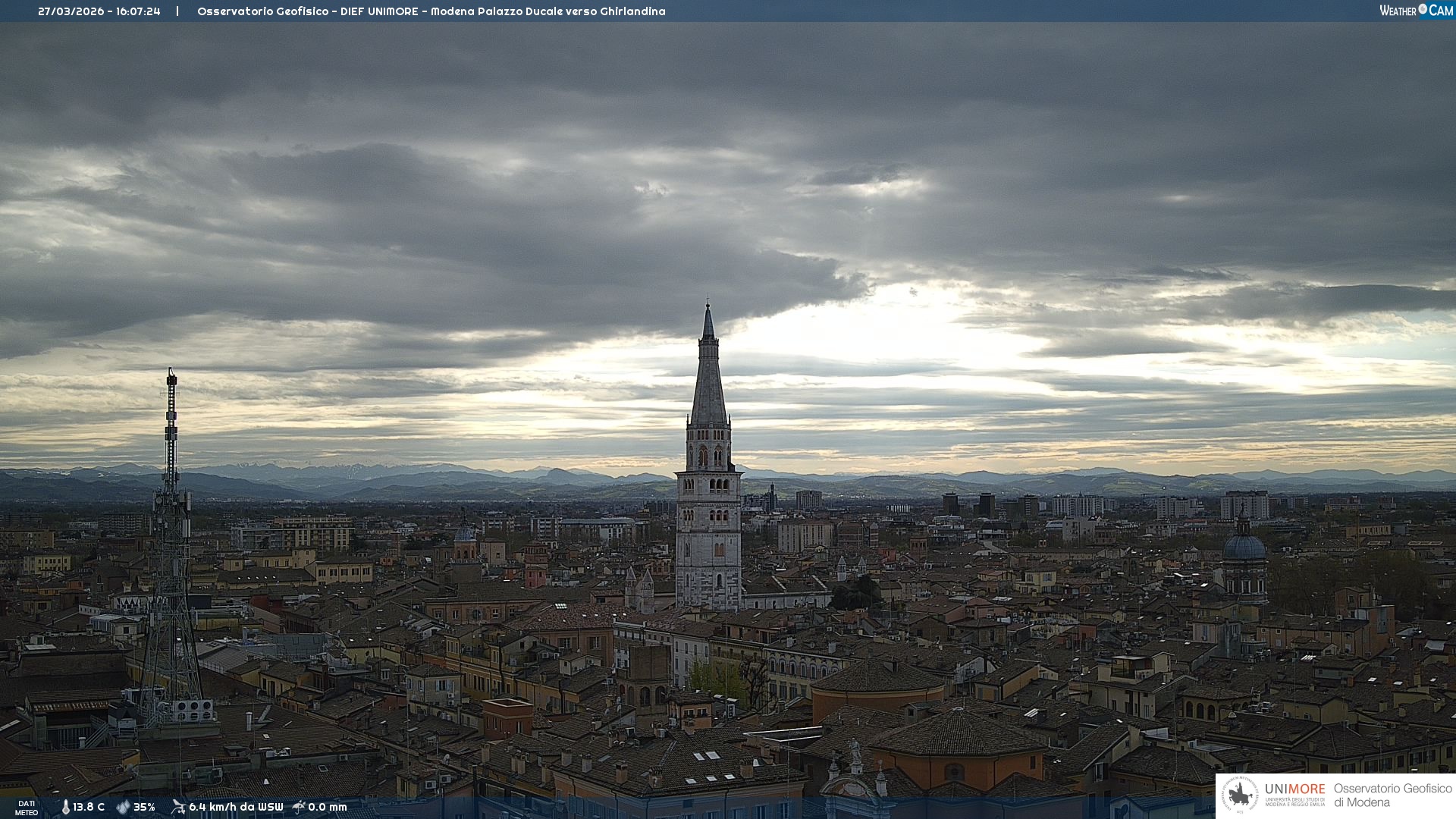Click the WeatherCam logo
The image size is (1456, 819).
click(x=1416, y=11)
